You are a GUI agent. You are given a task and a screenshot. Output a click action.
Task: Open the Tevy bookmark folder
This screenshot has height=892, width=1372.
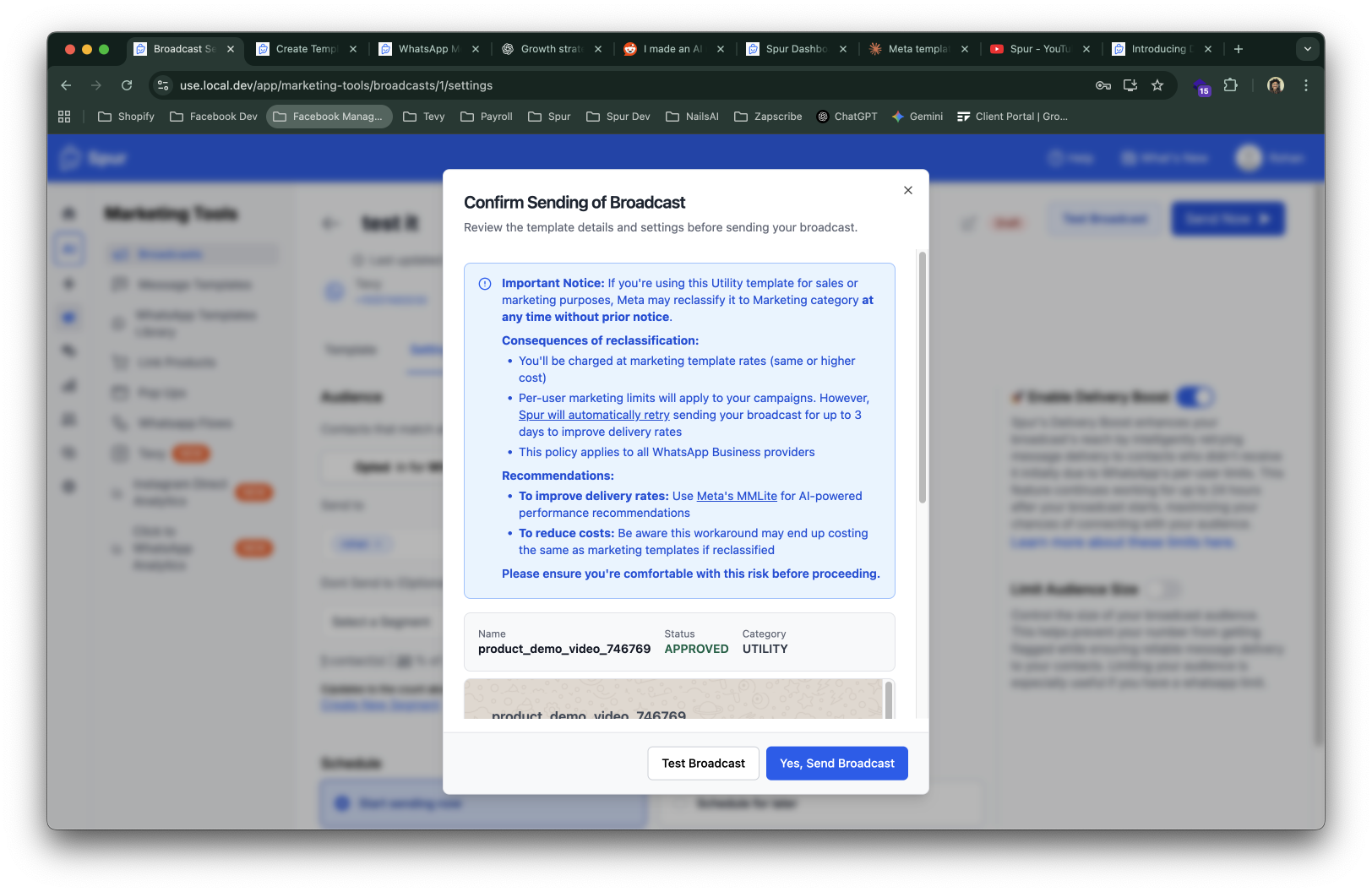424,117
